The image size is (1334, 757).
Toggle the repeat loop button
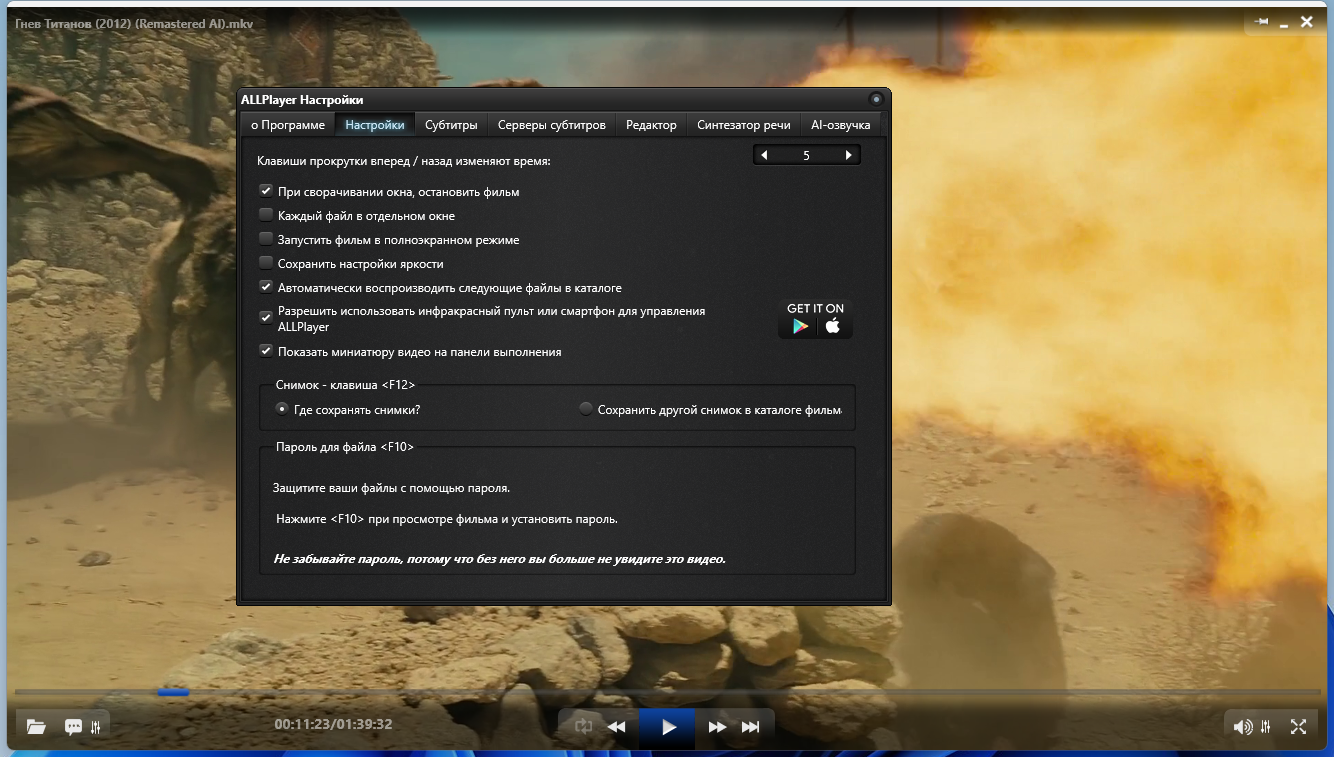coord(584,727)
